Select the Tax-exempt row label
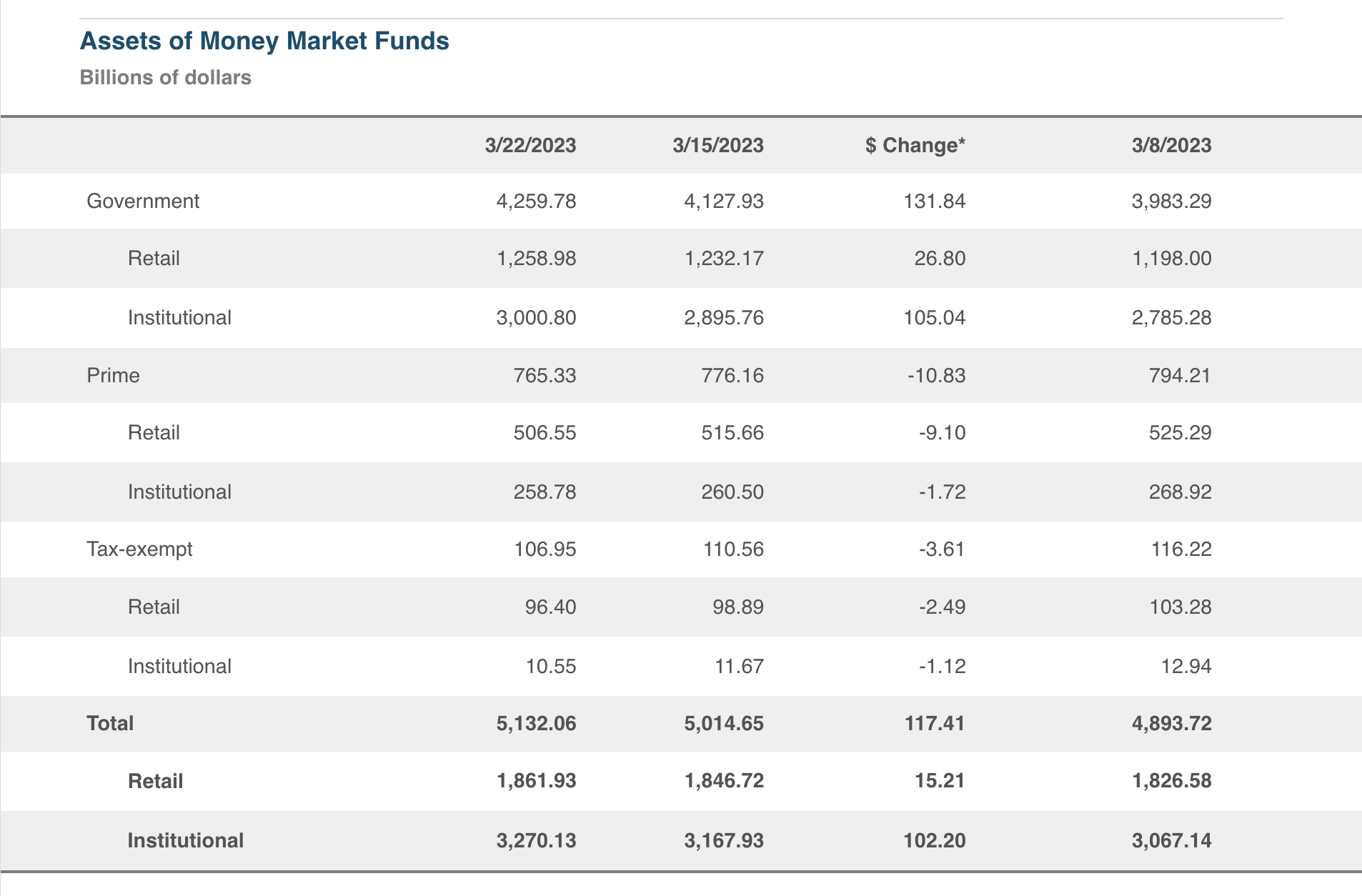This screenshot has width=1362, height=896. [x=139, y=549]
